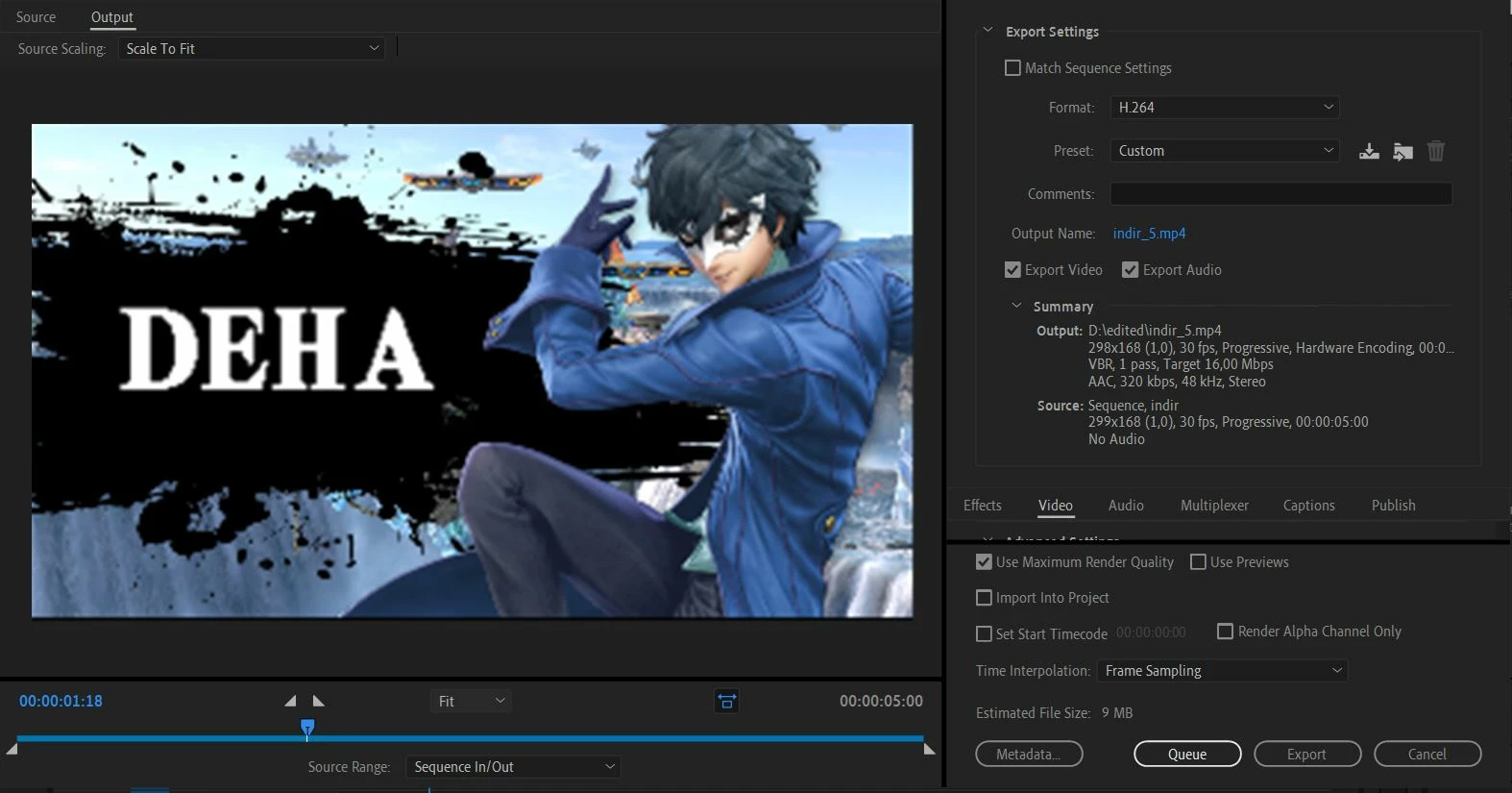The image size is (1512, 793).
Task: Click 'AAC, 320 kbps, 48 kHz, Stereo' text
Action: coord(1177,382)
